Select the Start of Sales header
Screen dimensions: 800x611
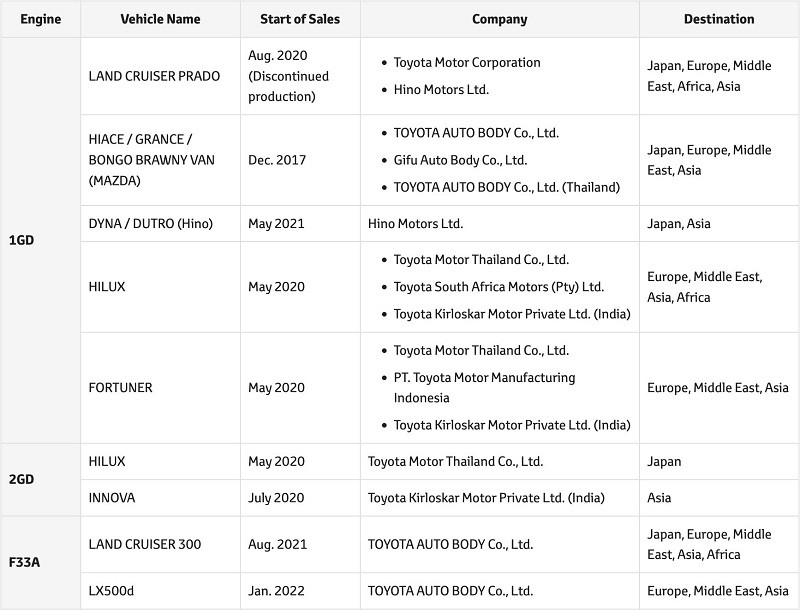coord(299,19)
